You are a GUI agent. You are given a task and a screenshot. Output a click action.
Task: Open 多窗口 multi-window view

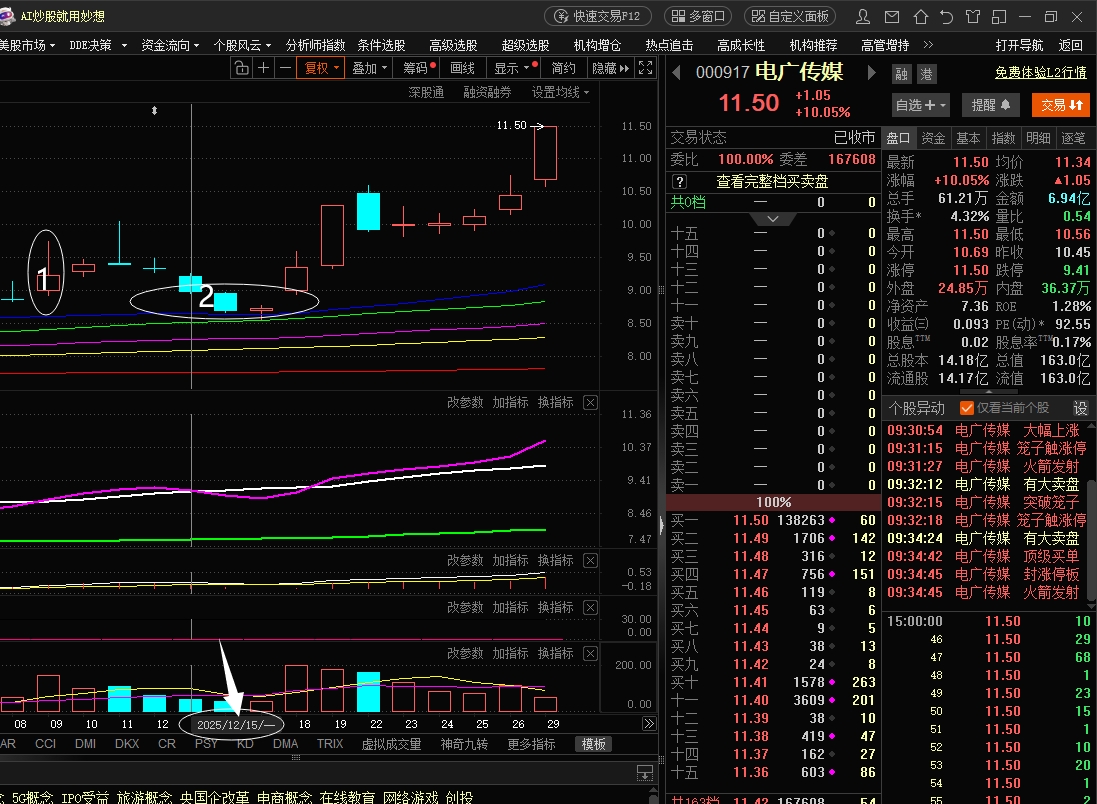(x=698, y=16)
